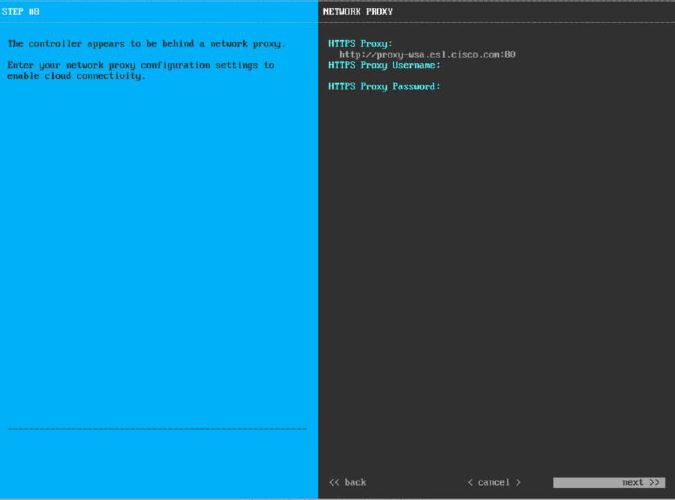This screenshot has height=500, width=675.
Task: Select the NETWORK PROXY panel title
Action: (358, 12)
